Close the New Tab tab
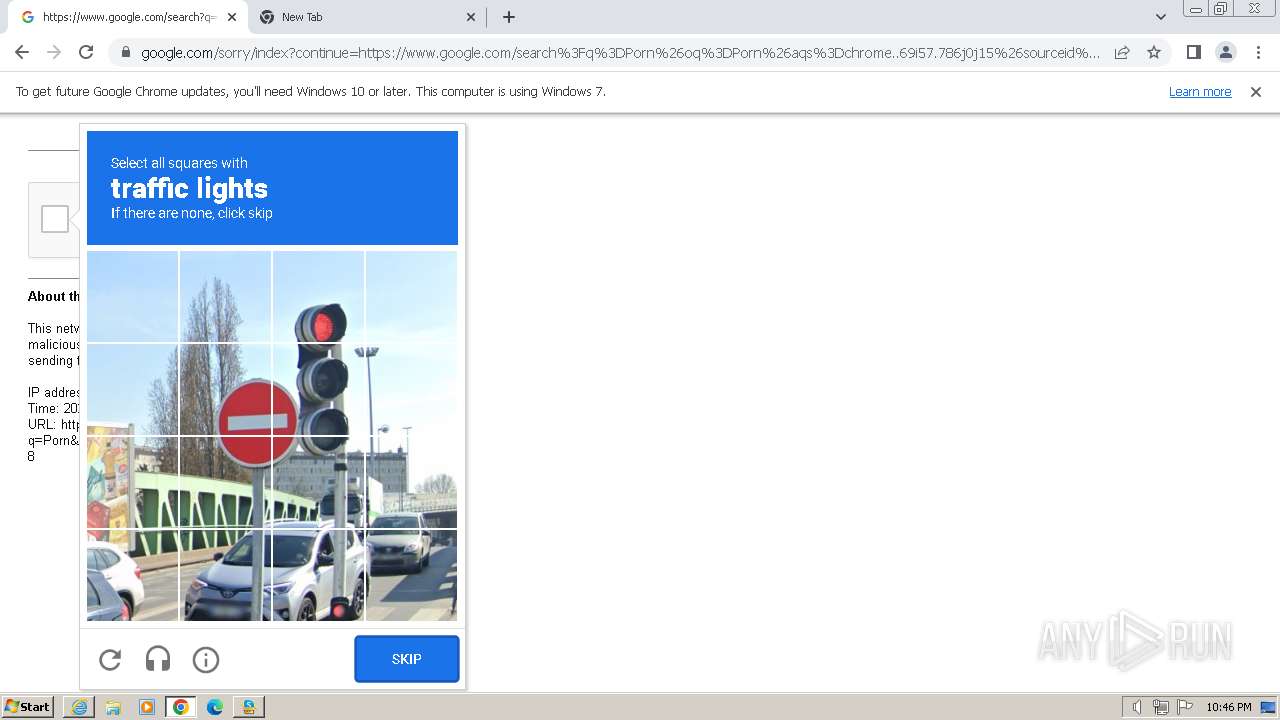This screenshot has height=720, width=1280. pyautogui.click(x=471, y=17)
